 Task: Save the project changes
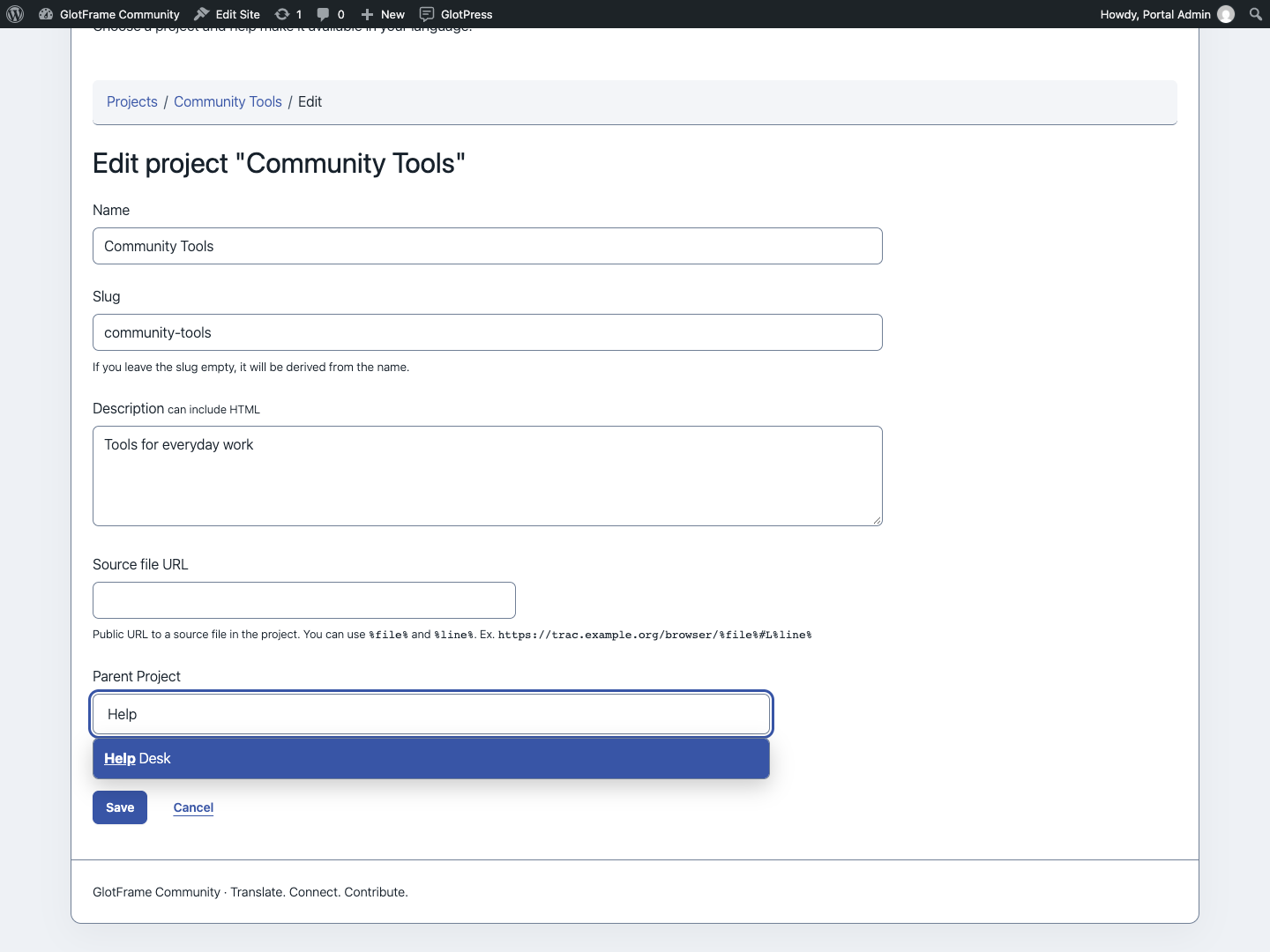tap(120, 807)
